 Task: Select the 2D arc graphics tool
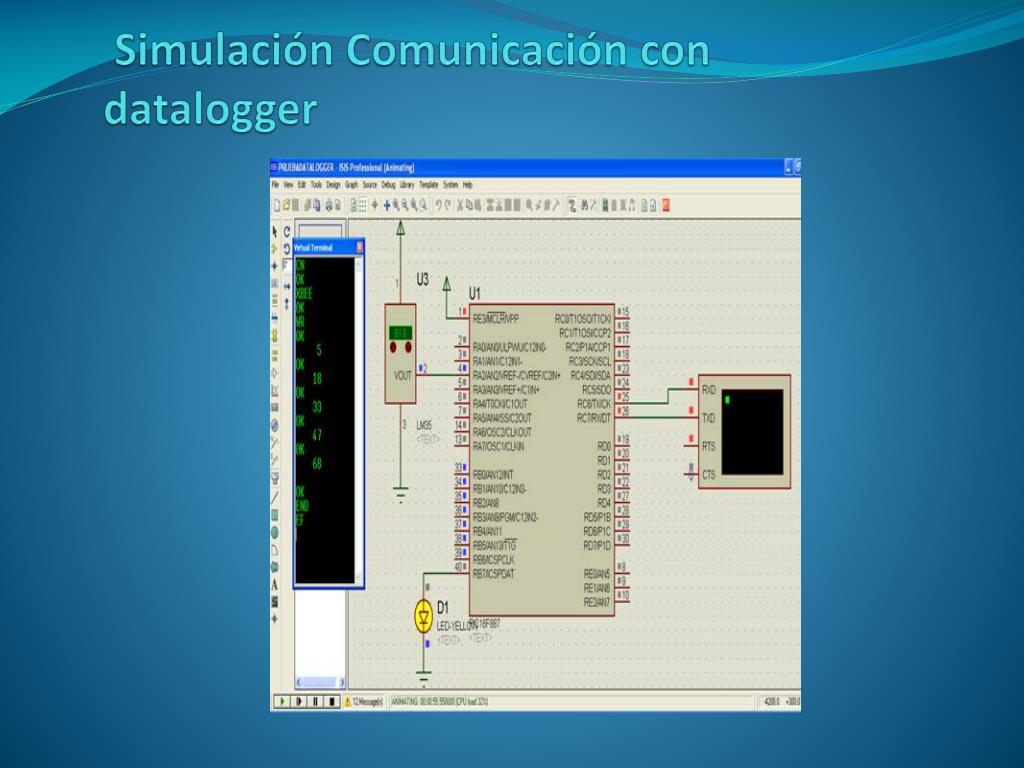[x=275, y=551]
